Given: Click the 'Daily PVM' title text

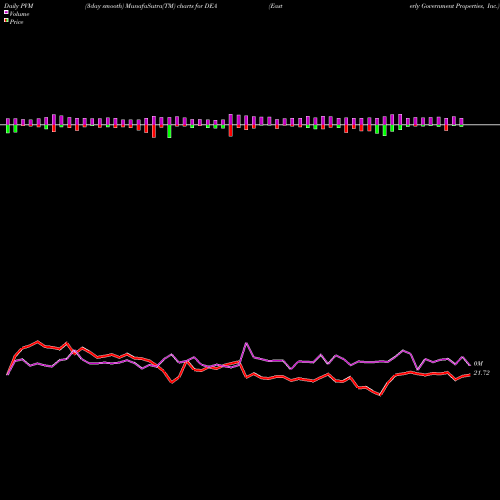Looking at the screenshot, I should click(19, 6).
